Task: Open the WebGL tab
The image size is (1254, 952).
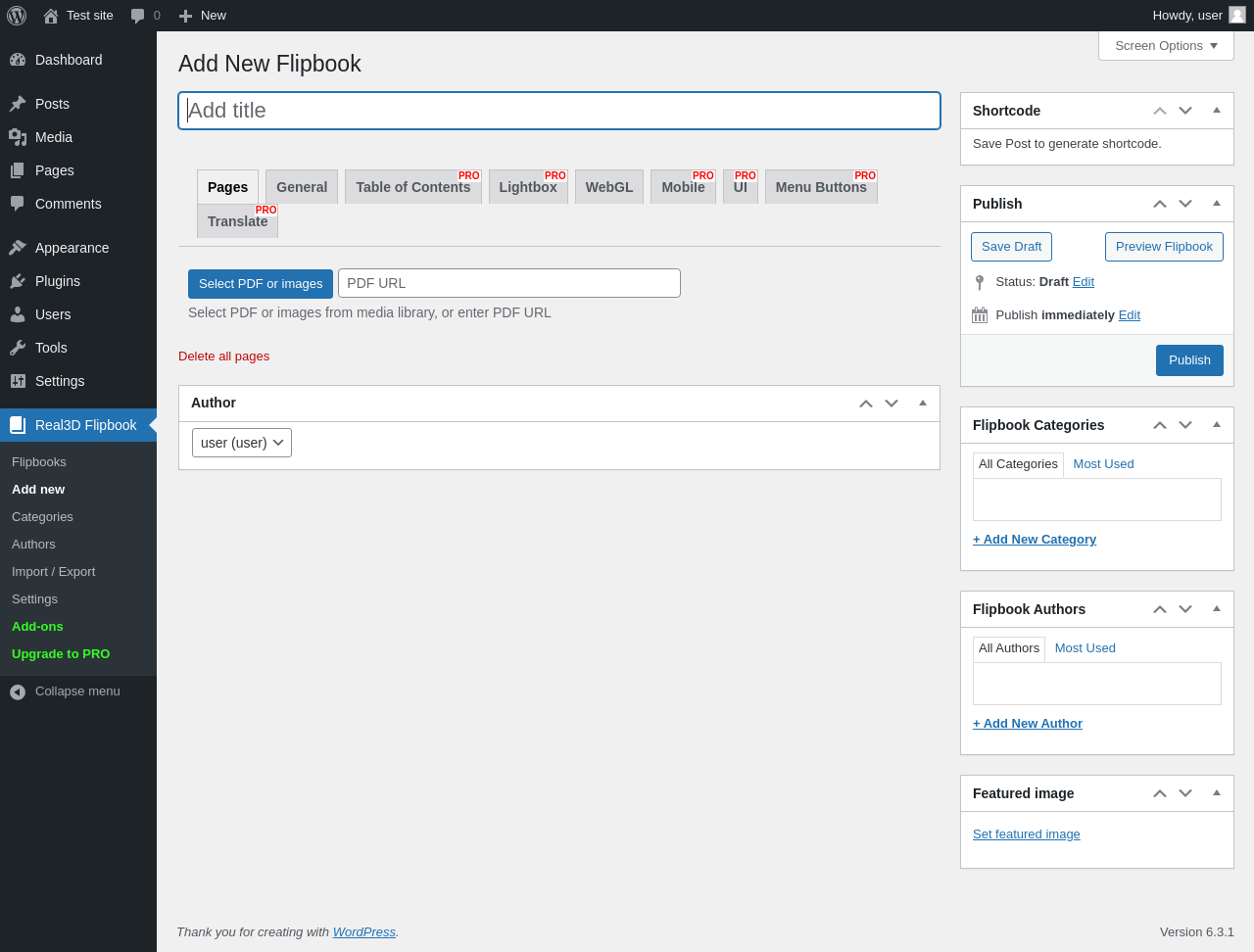Action: (x=609, y=187)
